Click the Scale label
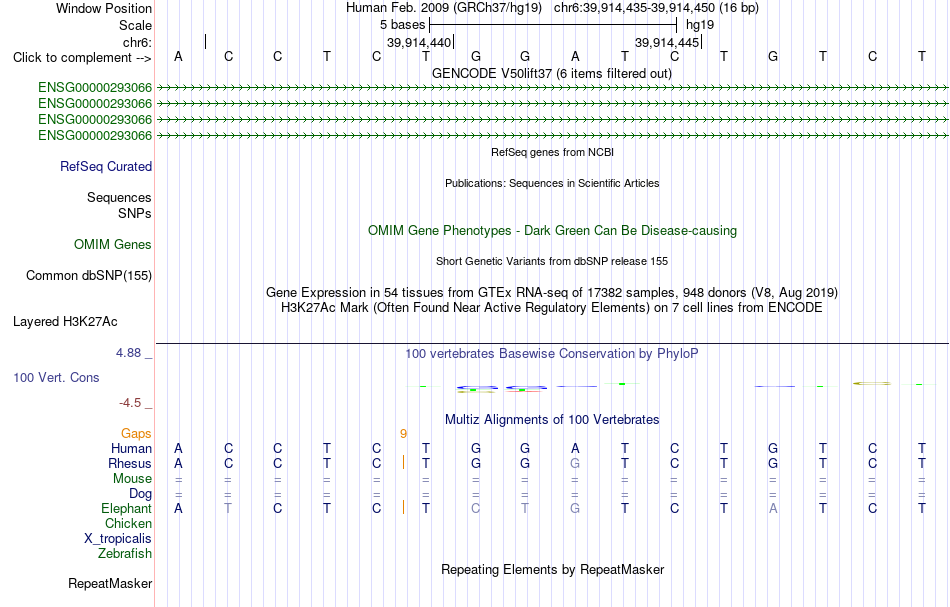 [135, 25]
